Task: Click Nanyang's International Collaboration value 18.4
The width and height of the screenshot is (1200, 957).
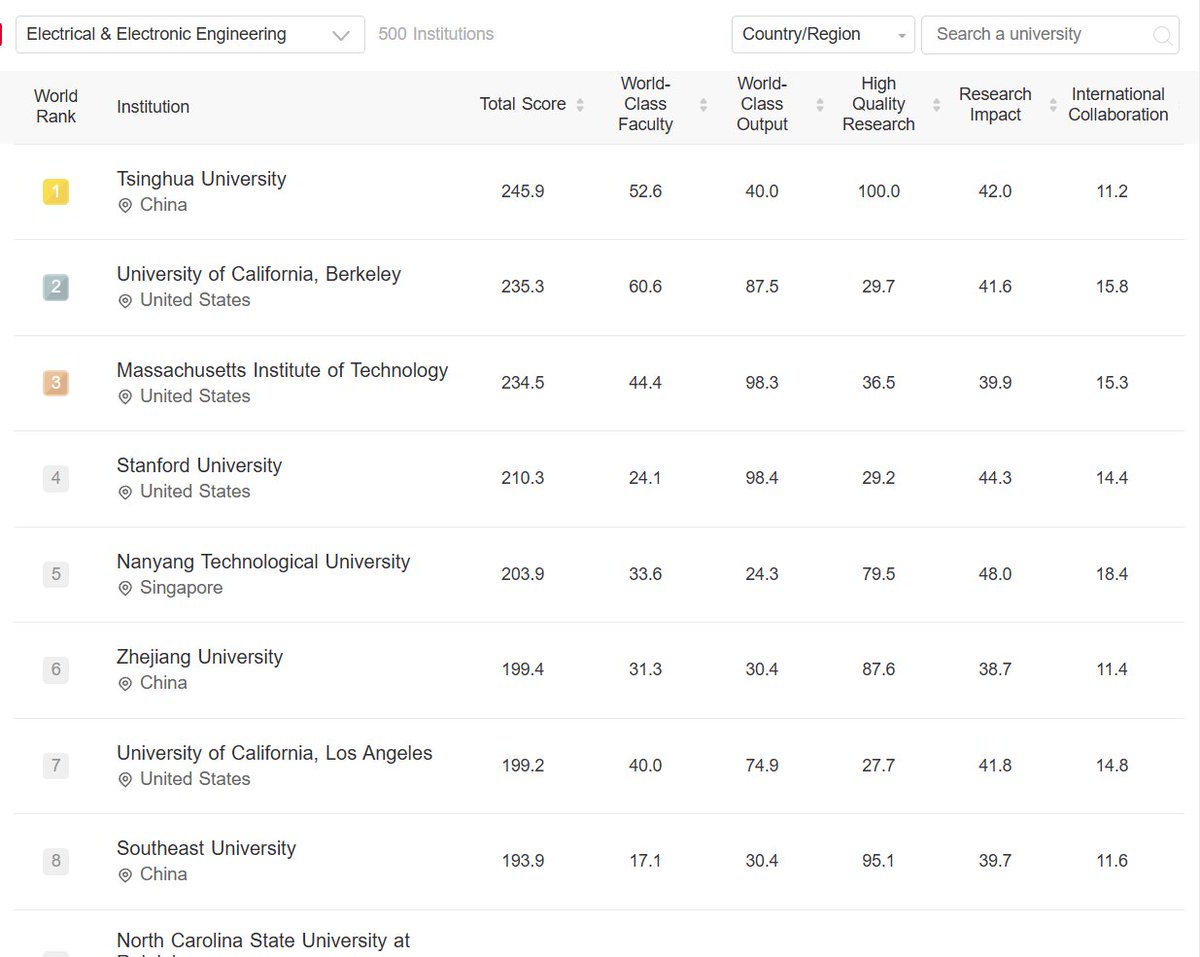Action: pyautogui.click(x=1112, y=574)
